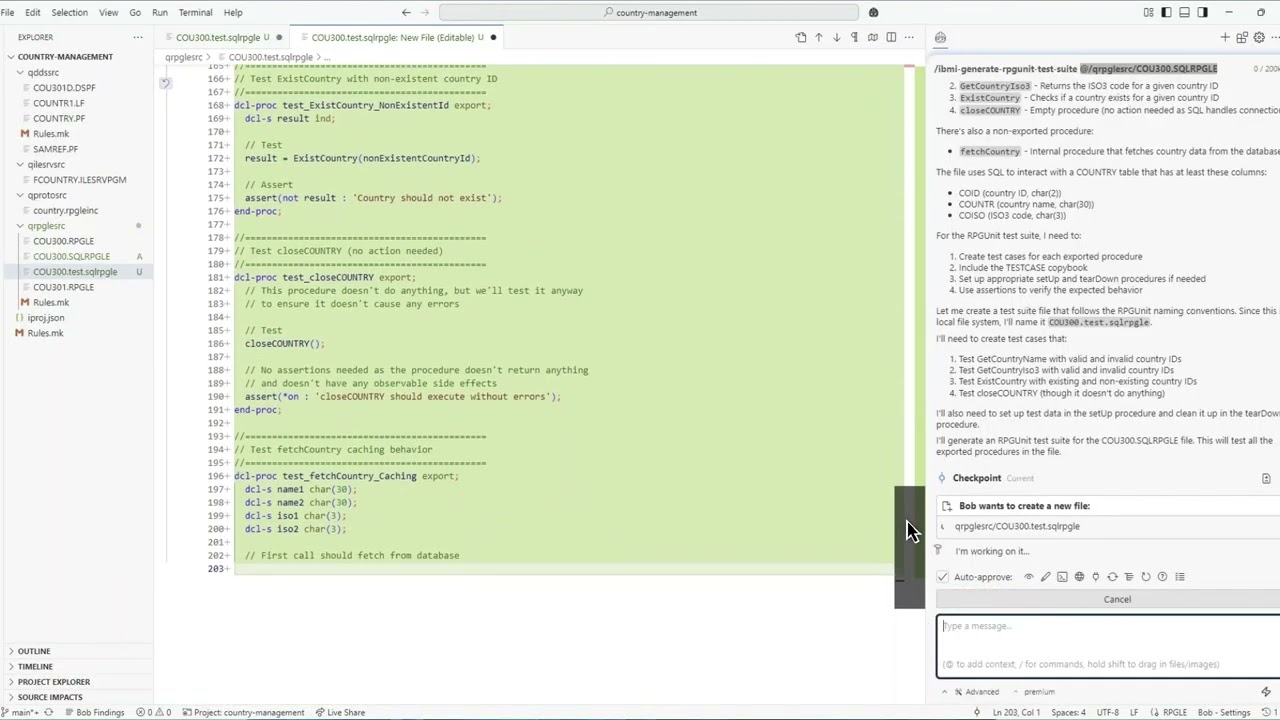
Task: Collapse the COUNTRY-MANAGEMENT root folder
Action: [x=65, y=57]
